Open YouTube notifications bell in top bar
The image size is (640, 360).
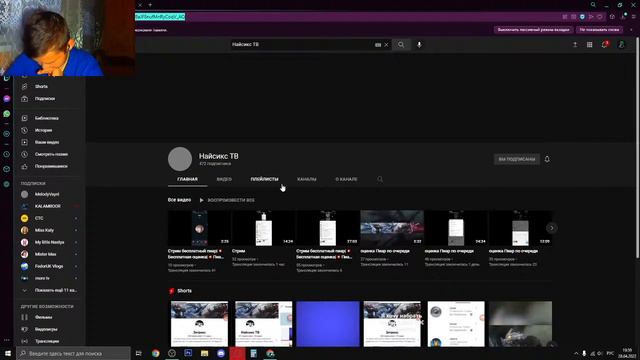click(x=604, y=44)
